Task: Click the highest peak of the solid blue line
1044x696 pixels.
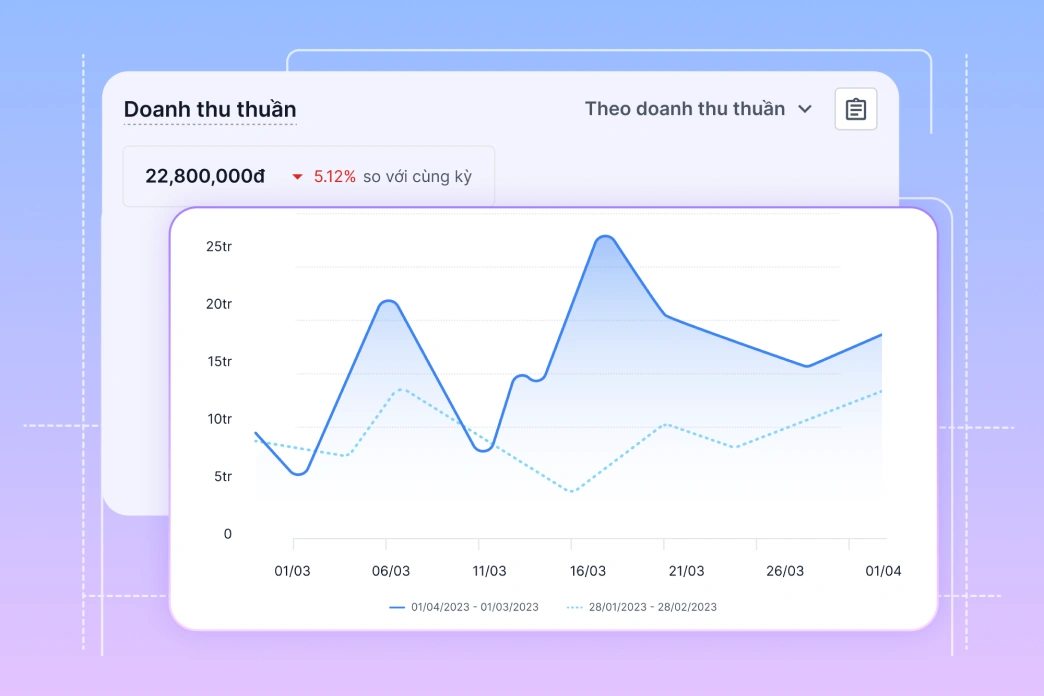Action: coord(605,237)
